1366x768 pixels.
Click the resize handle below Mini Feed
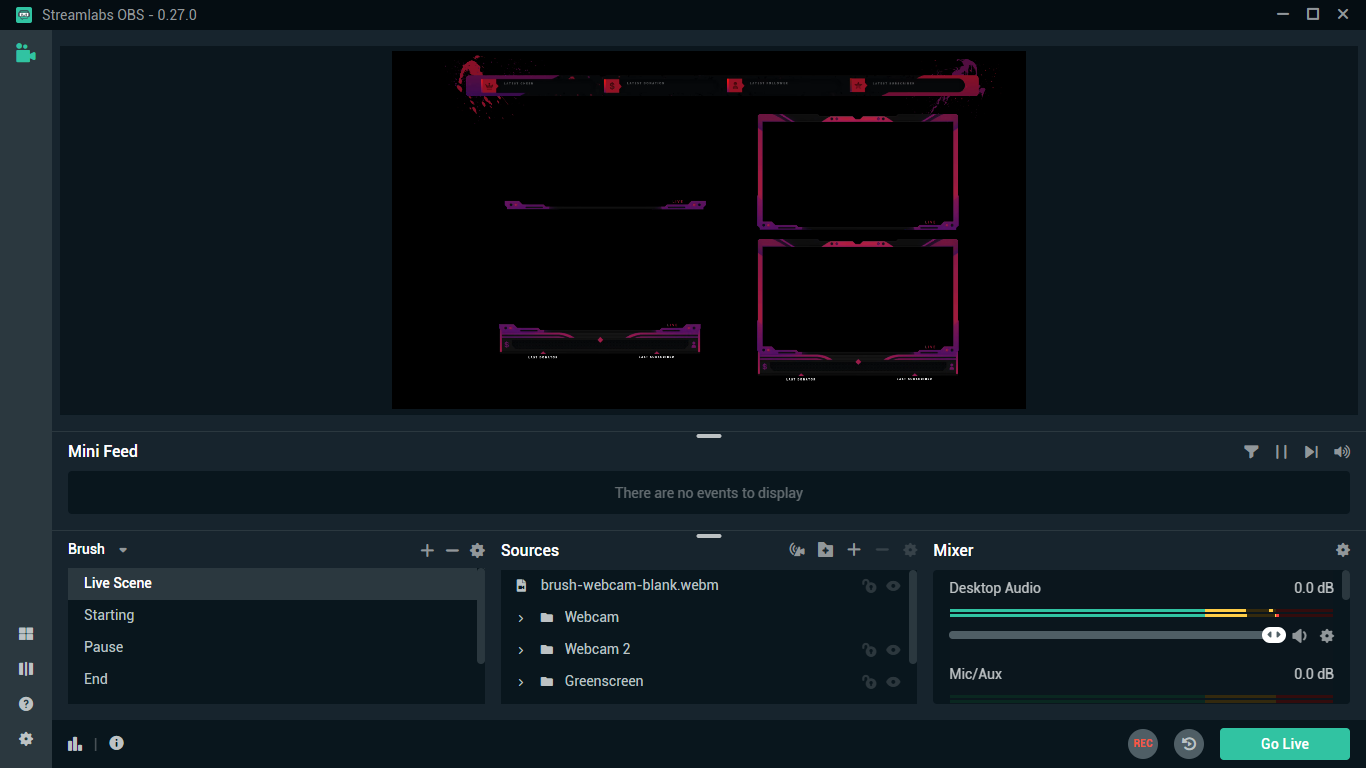coord(709,536)
